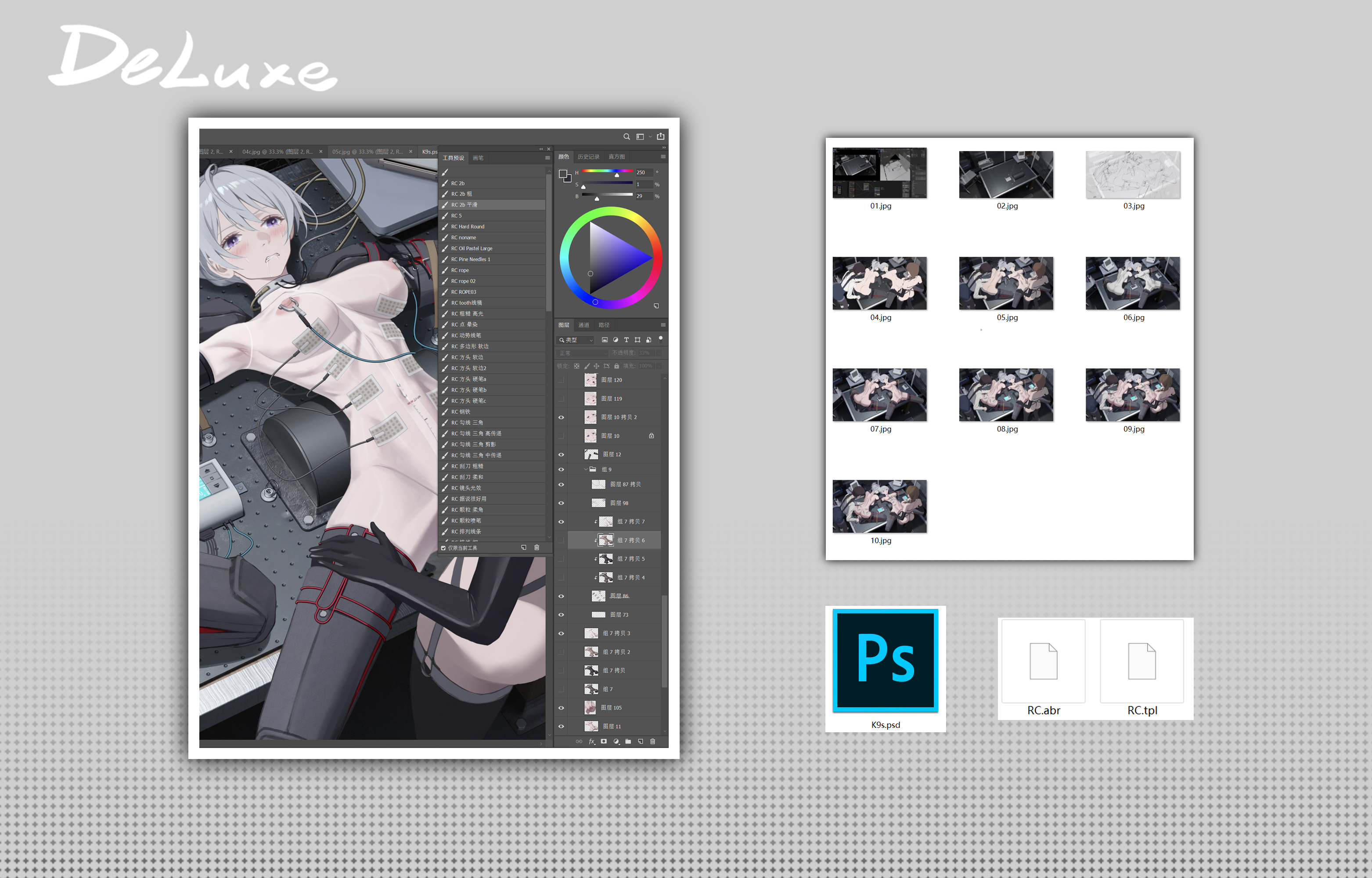Image resolution: width=1372 pixels, height=878 pixels.
Task: Click the link layers icon
Action: point(579,742)
